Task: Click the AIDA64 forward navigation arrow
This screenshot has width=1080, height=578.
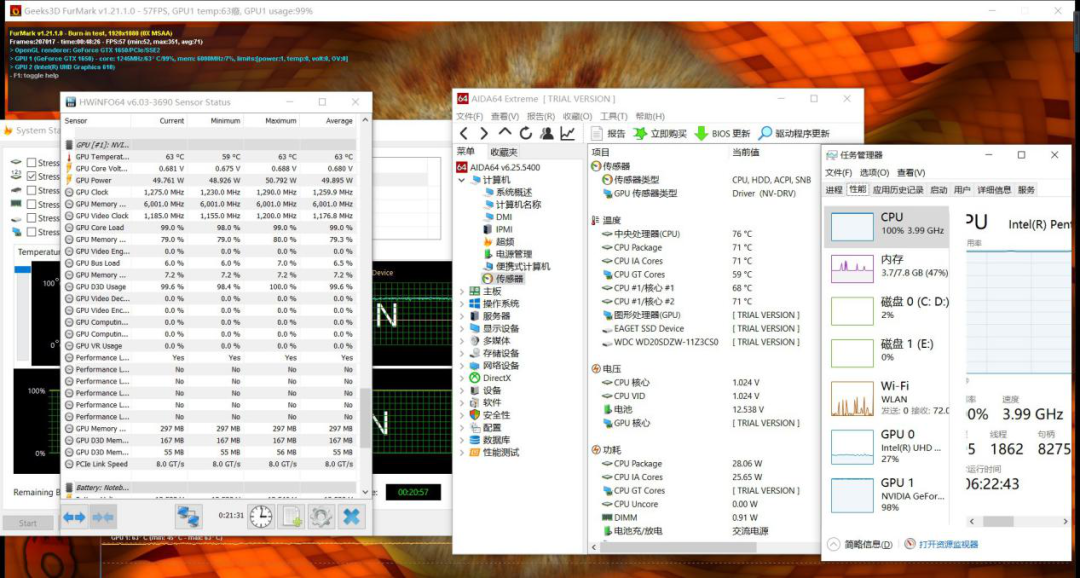Action: (484, 134)
